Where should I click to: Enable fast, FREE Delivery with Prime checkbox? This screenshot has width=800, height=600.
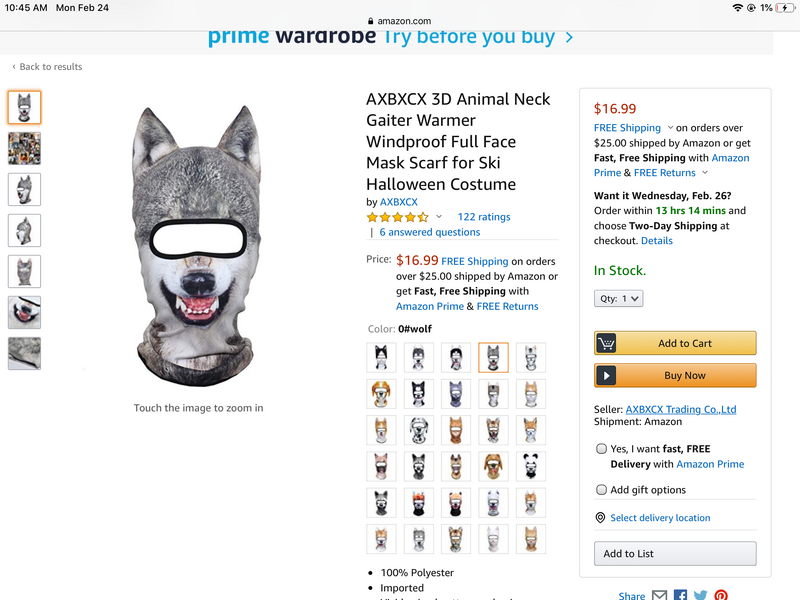[x=601, y=449]
